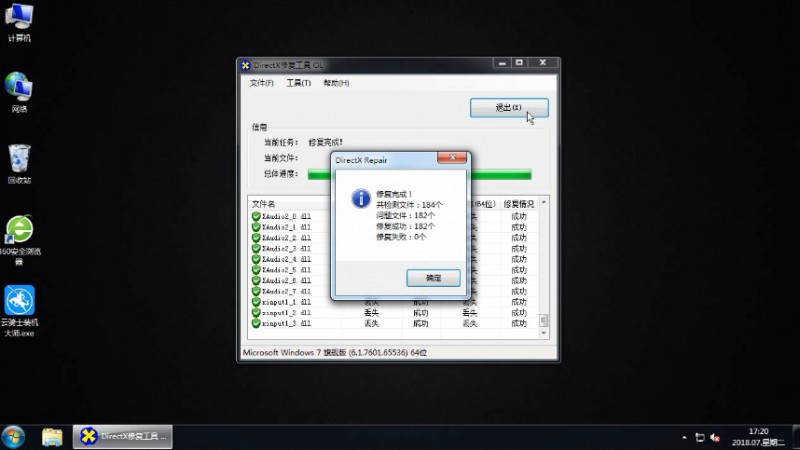Open the file explorer taskbar icon
The image size is (800, 450).
pos(52,437)
